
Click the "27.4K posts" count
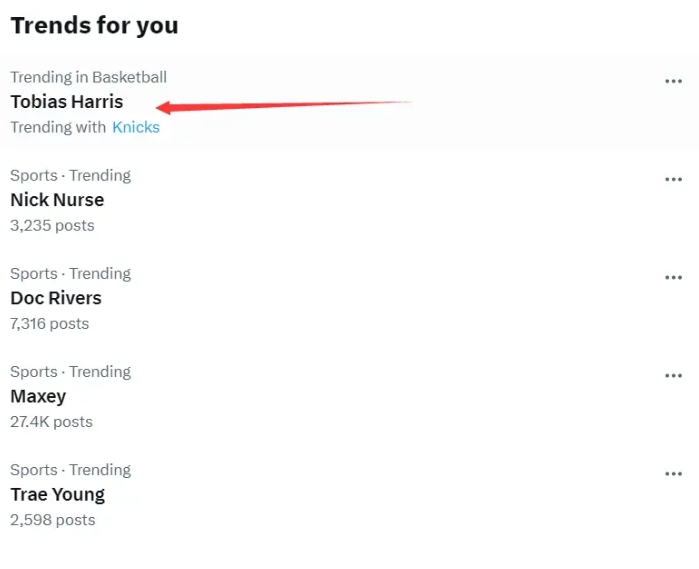51,421
